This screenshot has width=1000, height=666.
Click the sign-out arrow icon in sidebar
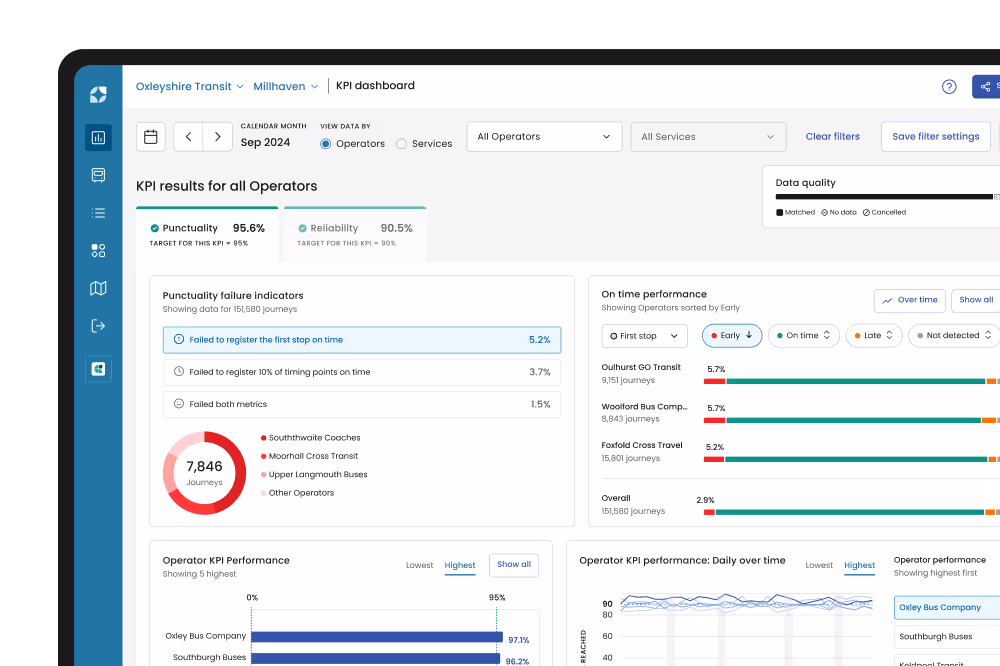pos(98,326)
